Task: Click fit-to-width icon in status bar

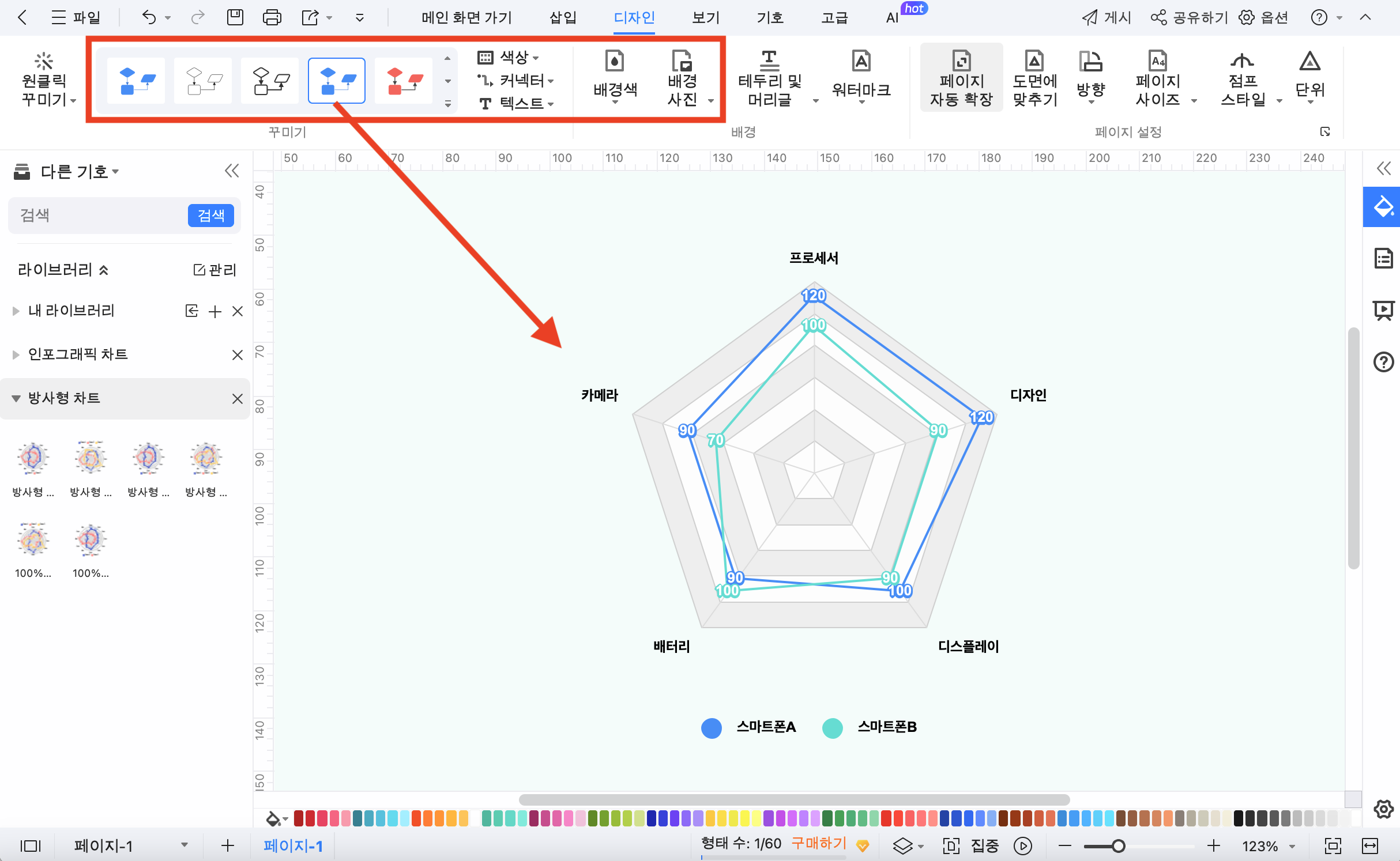Action: coord(1369,846)
